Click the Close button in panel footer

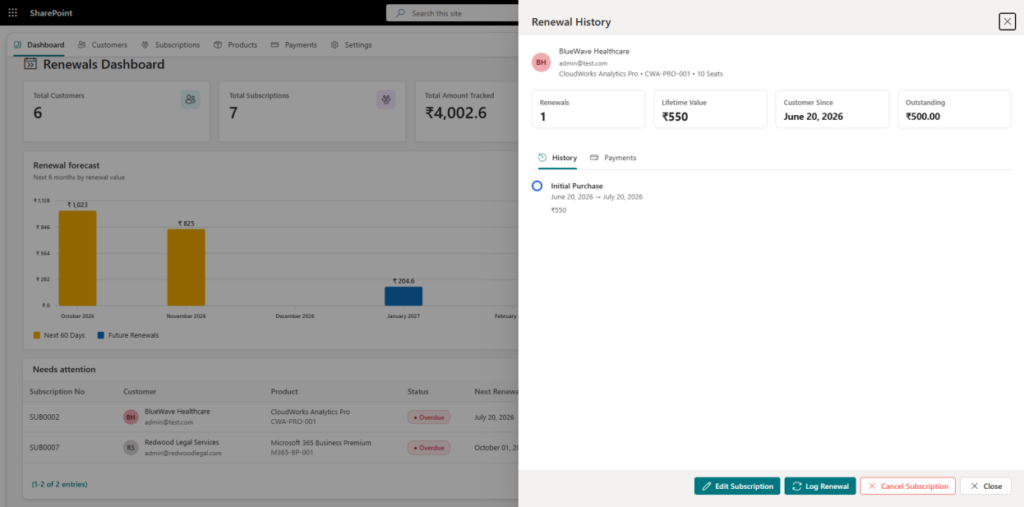[985, 486]
